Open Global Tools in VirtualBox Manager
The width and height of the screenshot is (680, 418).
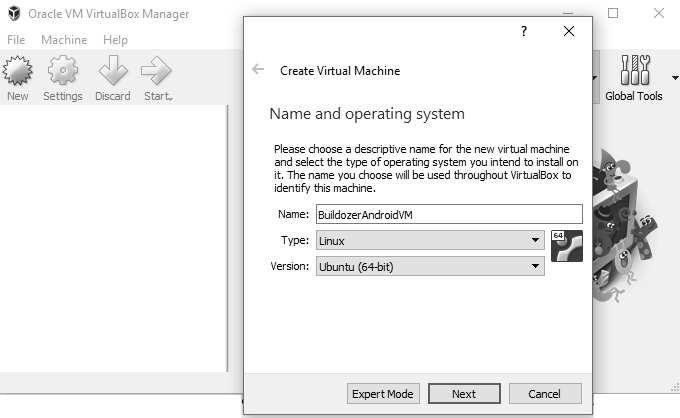tap(634, 78)
